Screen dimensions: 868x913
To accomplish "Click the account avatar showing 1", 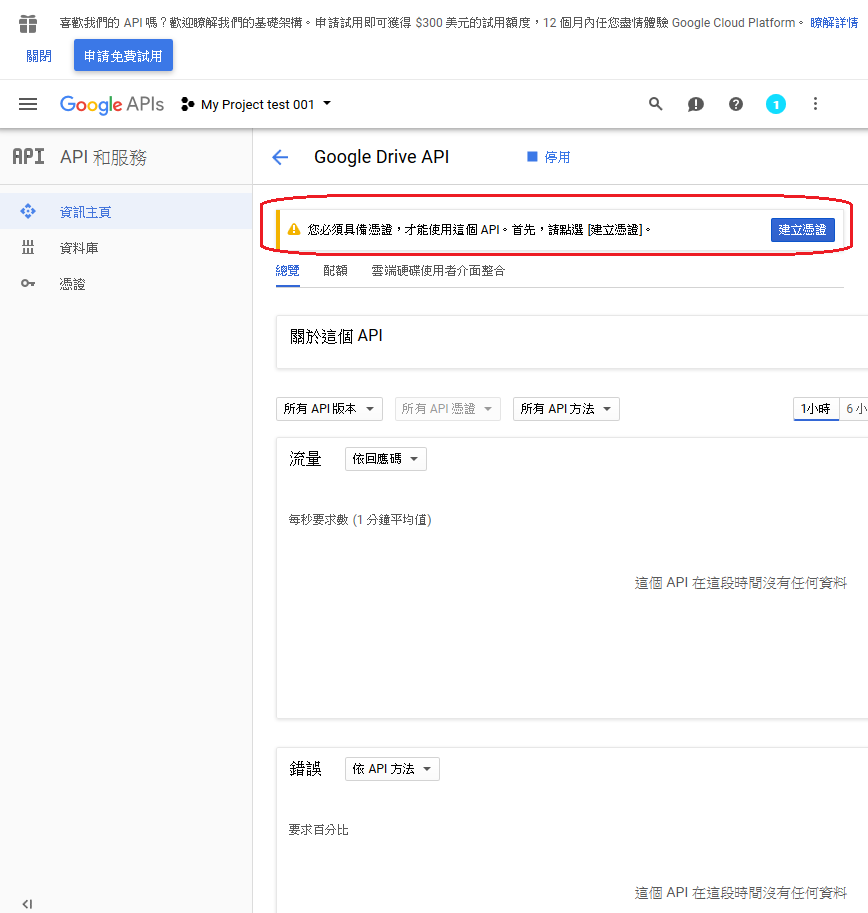I will click(x=776, y=104).
